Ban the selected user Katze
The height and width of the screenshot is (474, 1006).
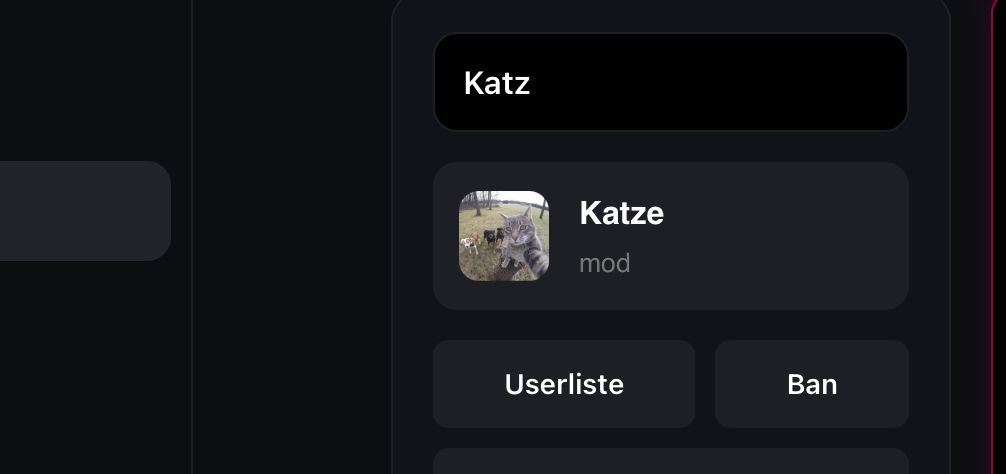tap(811, 384)
